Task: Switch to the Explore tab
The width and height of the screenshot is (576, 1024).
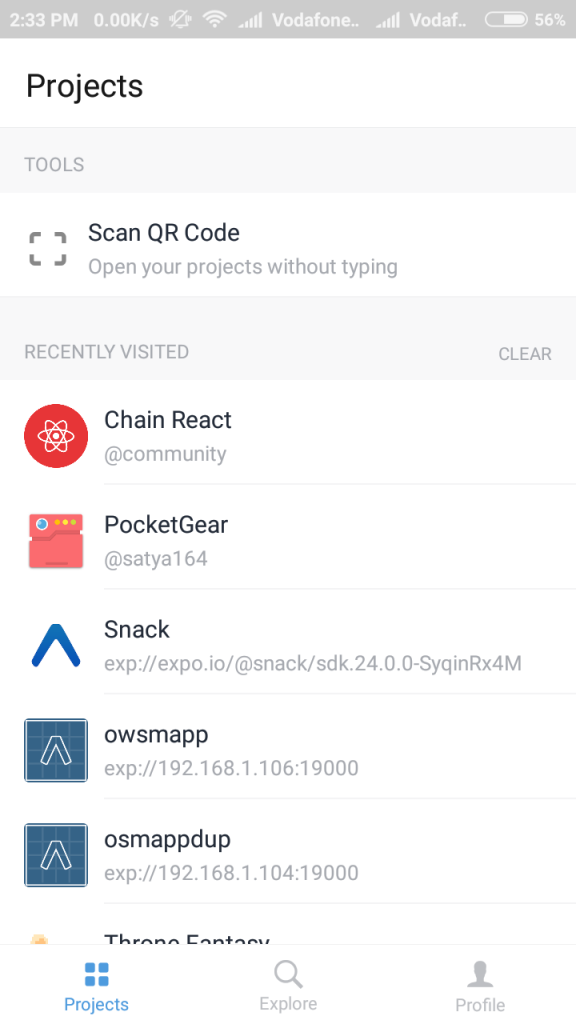Action: pos(288,985)
